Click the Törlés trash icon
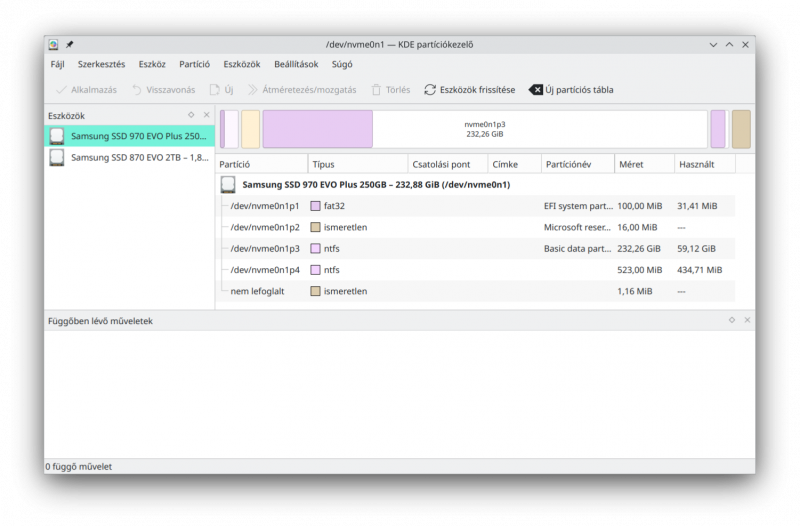 click(376, 90)
